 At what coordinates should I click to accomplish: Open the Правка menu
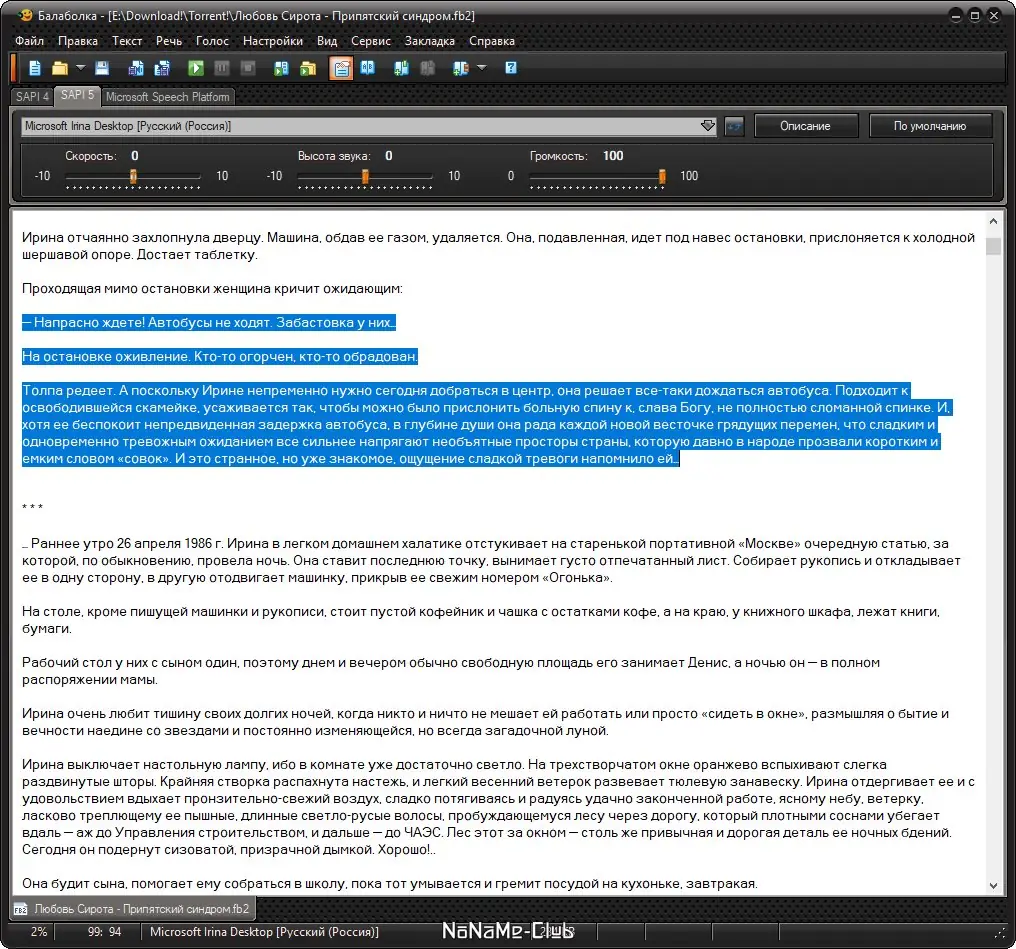78,41
